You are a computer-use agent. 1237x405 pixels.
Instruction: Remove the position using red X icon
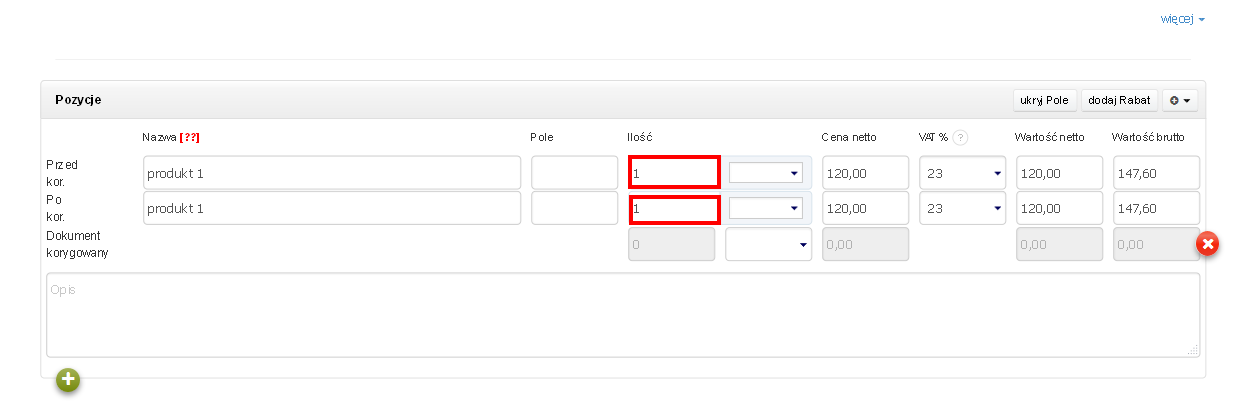click(x=1207, y=243)
